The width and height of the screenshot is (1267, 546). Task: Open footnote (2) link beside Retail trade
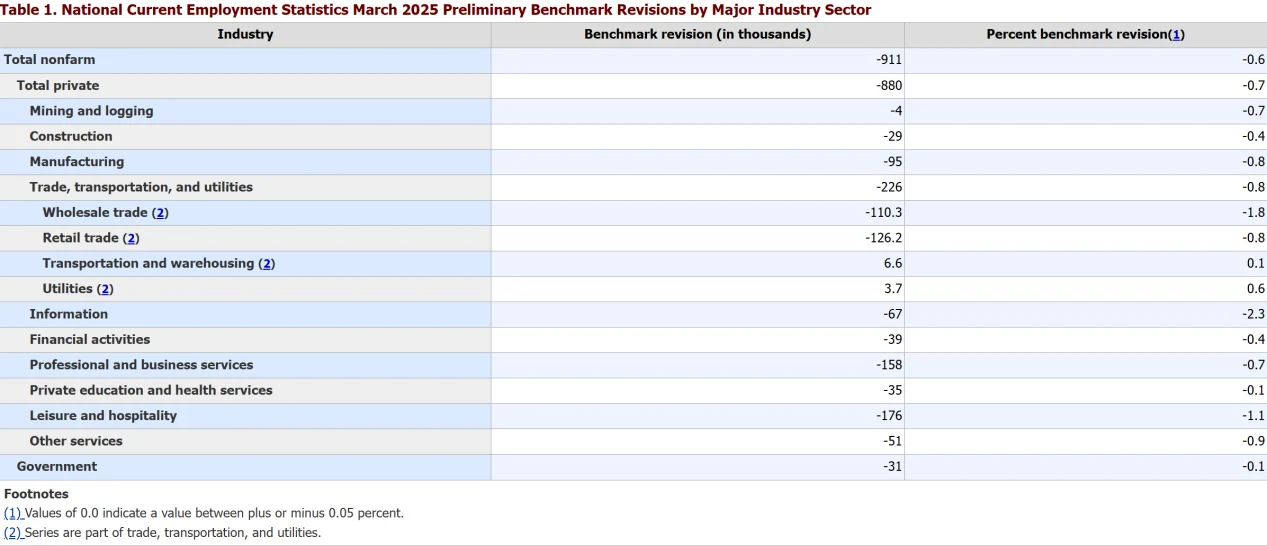(x=131, y=238)
